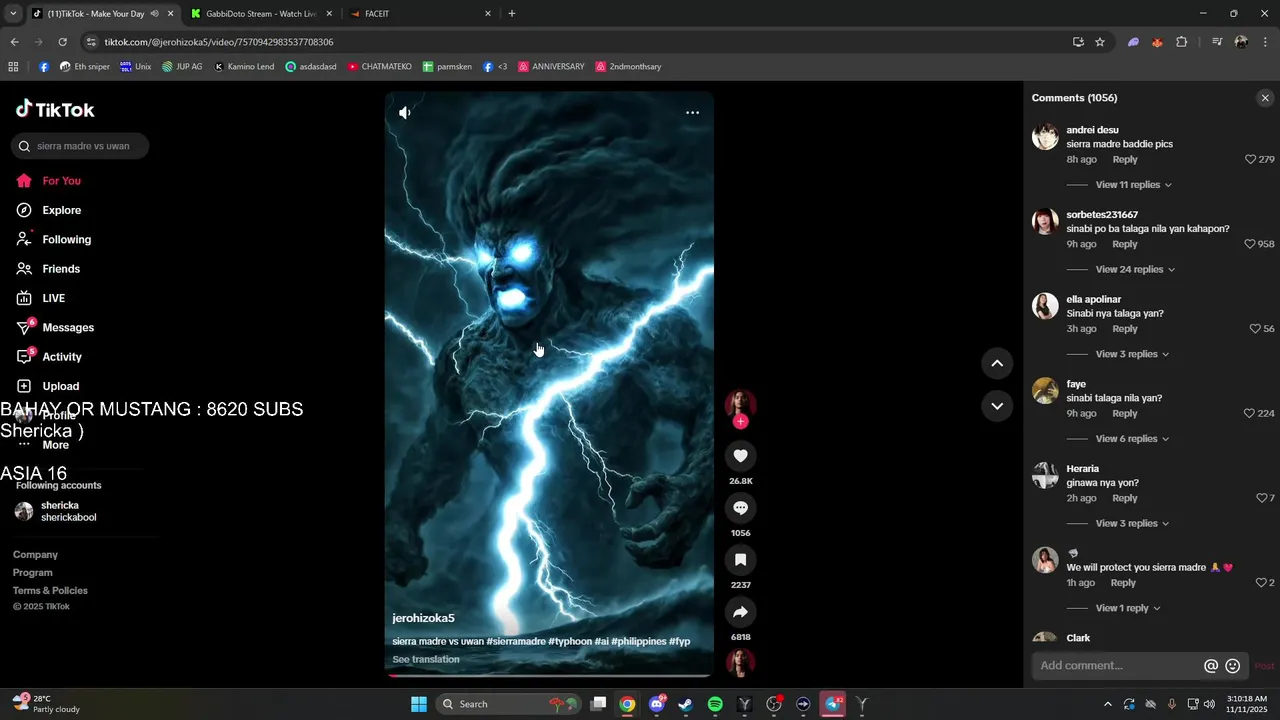
Task: Open the CHATMATEKO bookmark
Action: click(379, 67)
